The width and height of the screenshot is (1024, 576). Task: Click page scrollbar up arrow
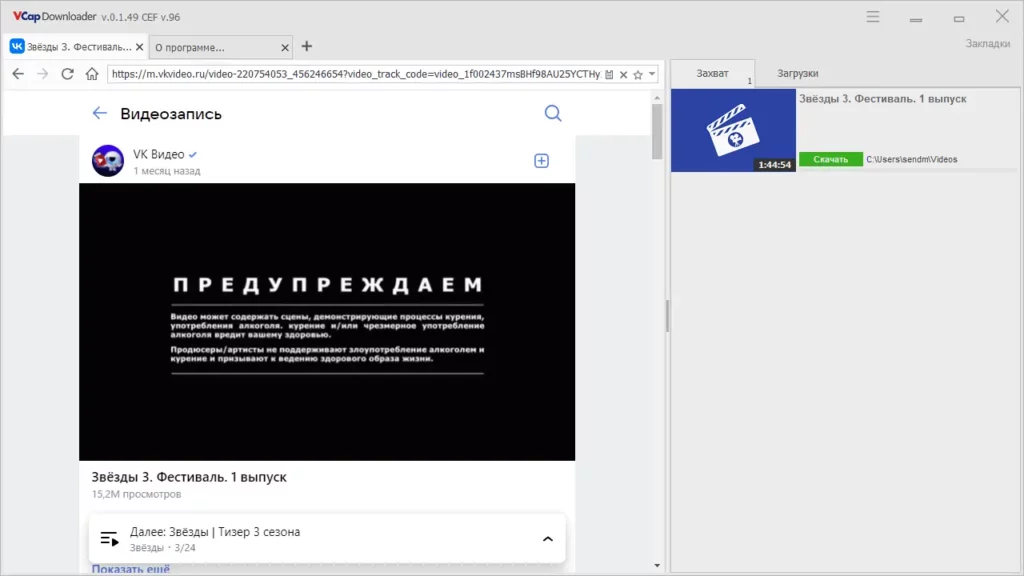657,98
